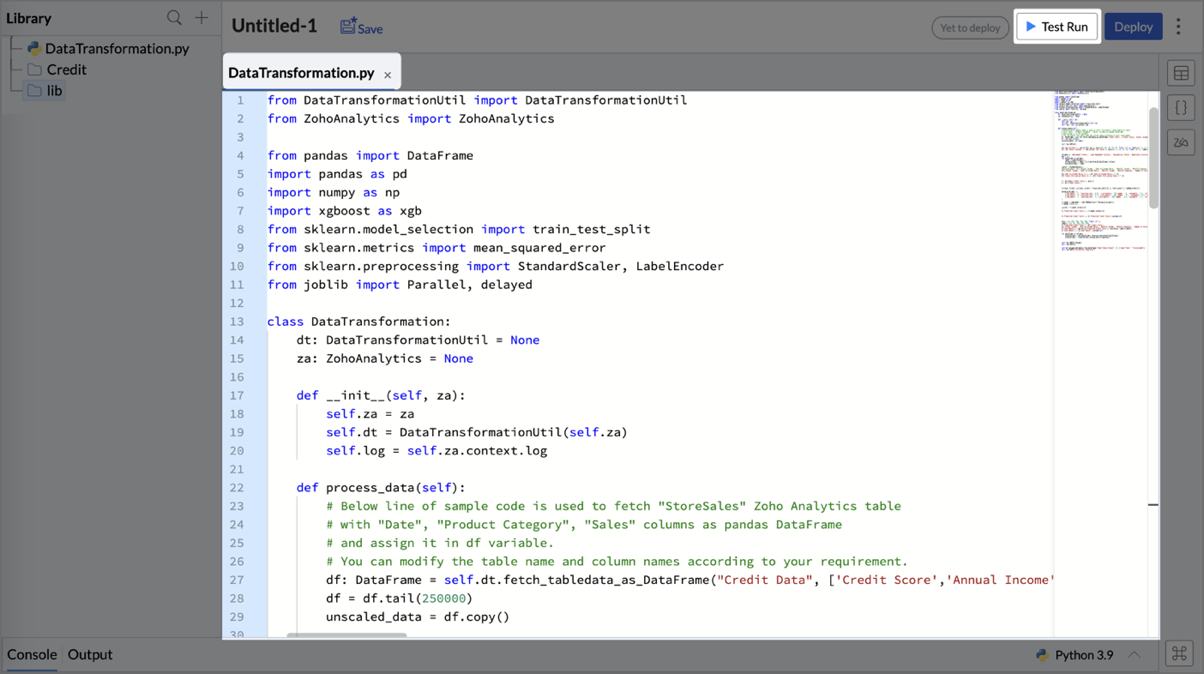The height and width of the screenshot is (674, 1204).
Task: Click the "self.za = za" line
Action: coord(370,414)
